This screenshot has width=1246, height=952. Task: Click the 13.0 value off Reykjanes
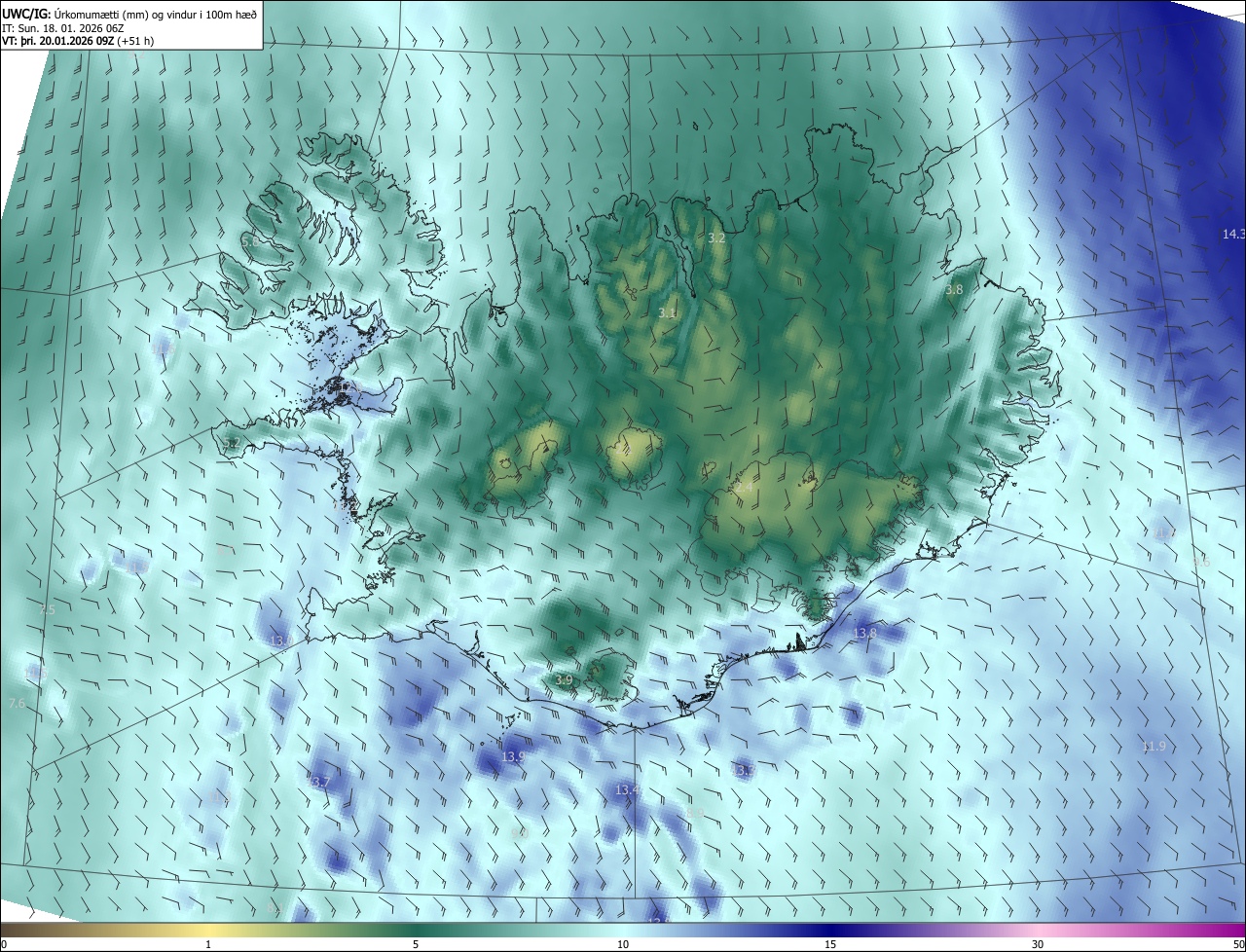coord(279,641)
